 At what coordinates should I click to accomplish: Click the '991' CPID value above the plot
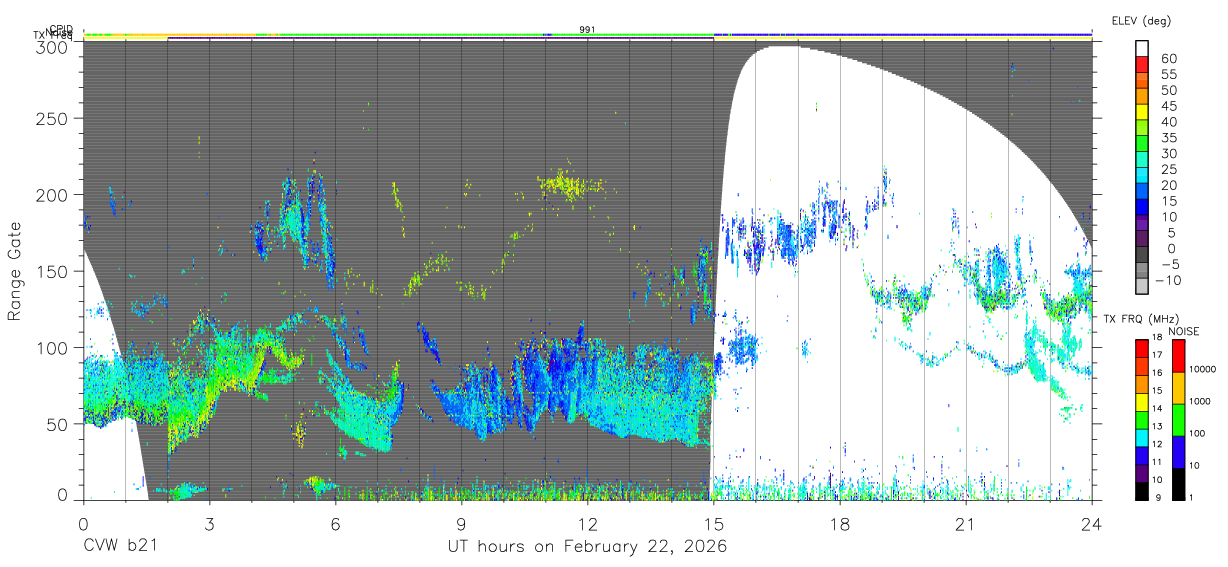point(588,30)
